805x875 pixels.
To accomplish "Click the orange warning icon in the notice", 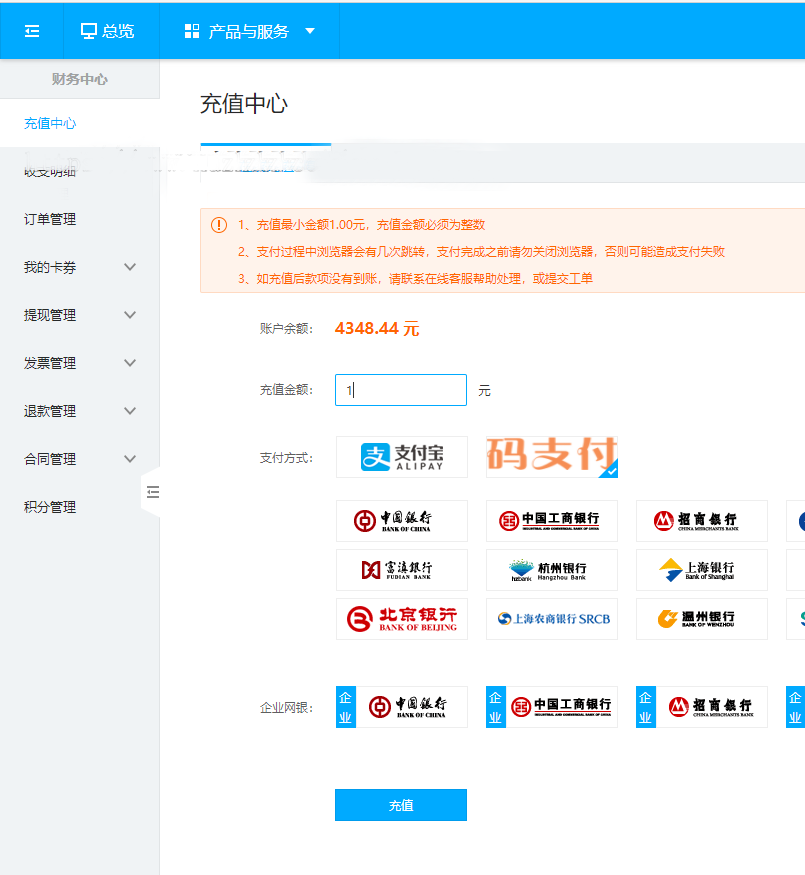I will click(x=219, y=225).
